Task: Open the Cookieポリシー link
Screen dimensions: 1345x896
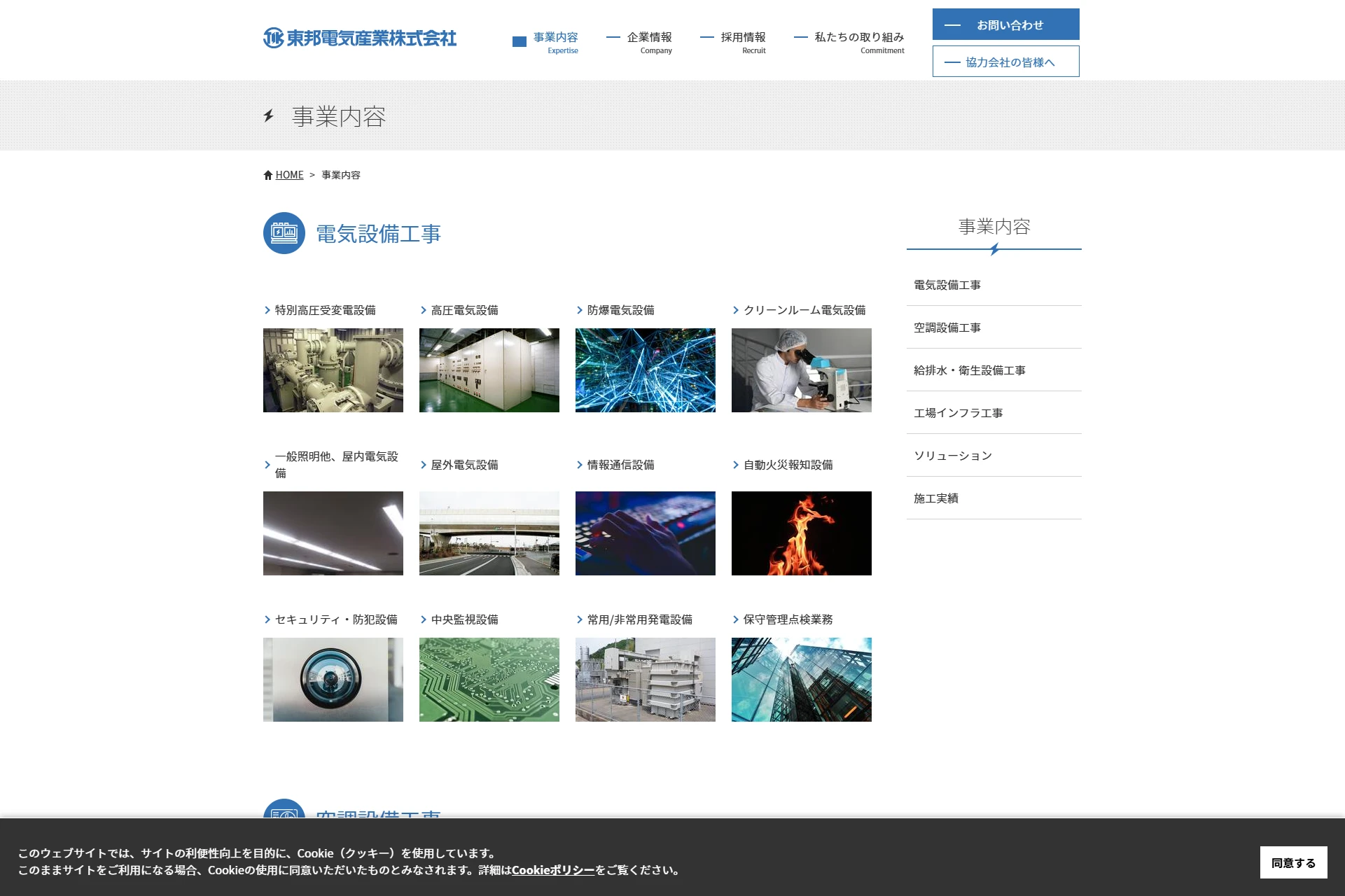Action: [x=552, y=870]
